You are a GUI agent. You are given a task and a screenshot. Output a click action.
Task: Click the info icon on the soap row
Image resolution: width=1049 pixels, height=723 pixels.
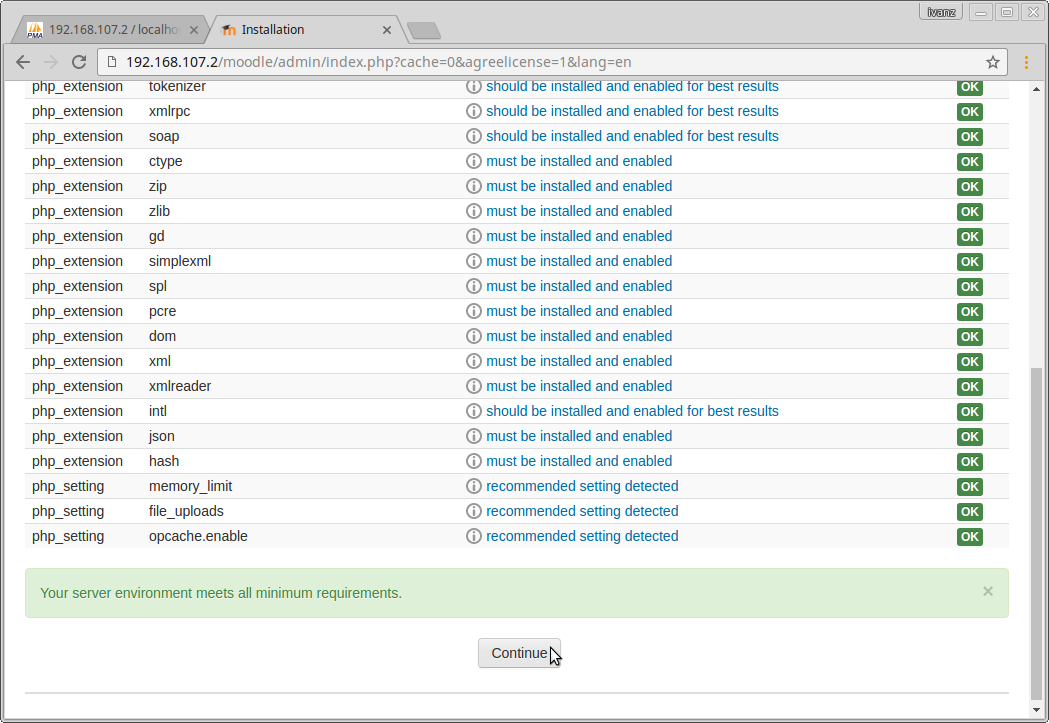pos(474,137)
